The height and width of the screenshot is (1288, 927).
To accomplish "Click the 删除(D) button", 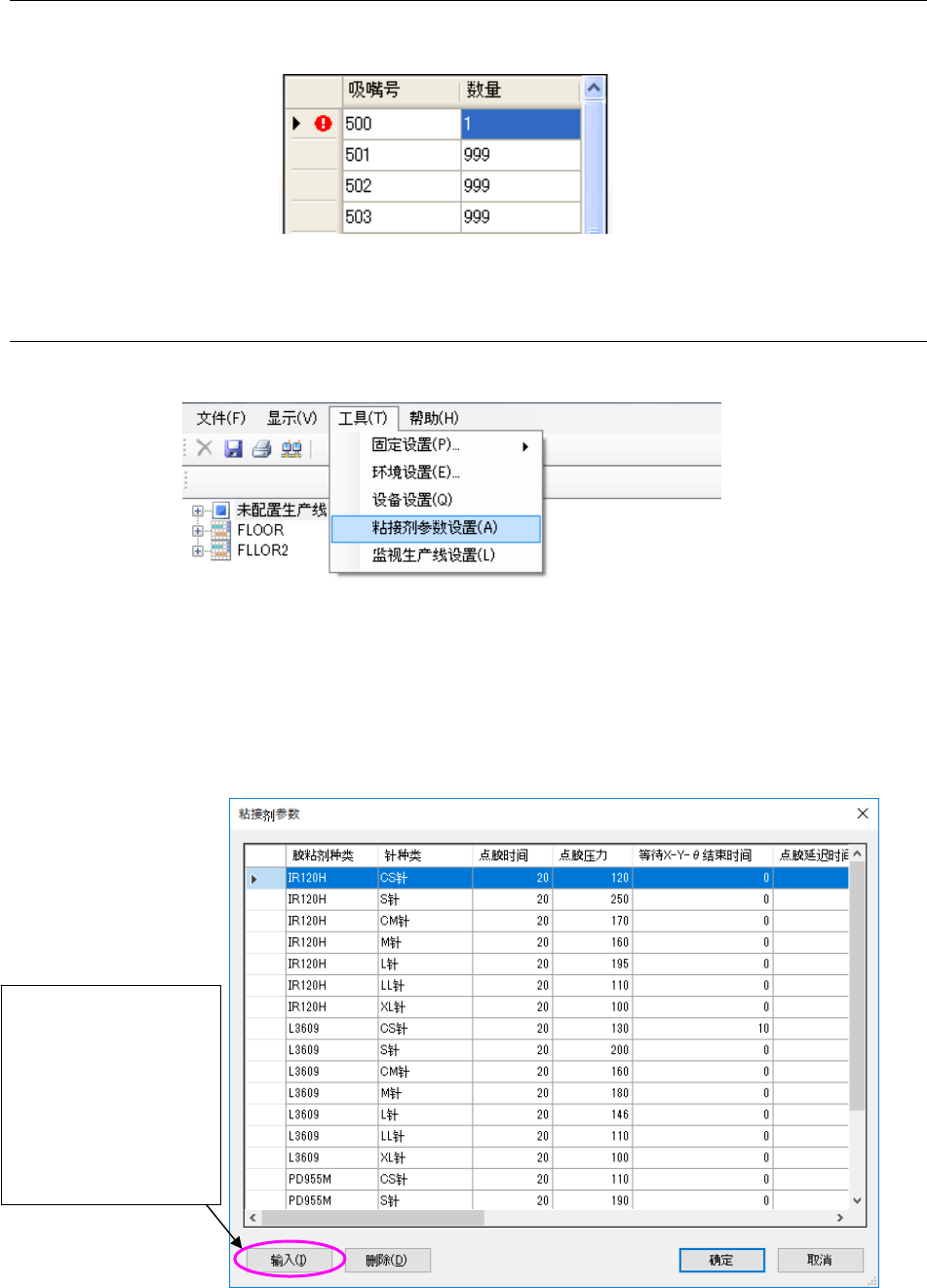I will pyautogui.click(x=387, y=1260).
